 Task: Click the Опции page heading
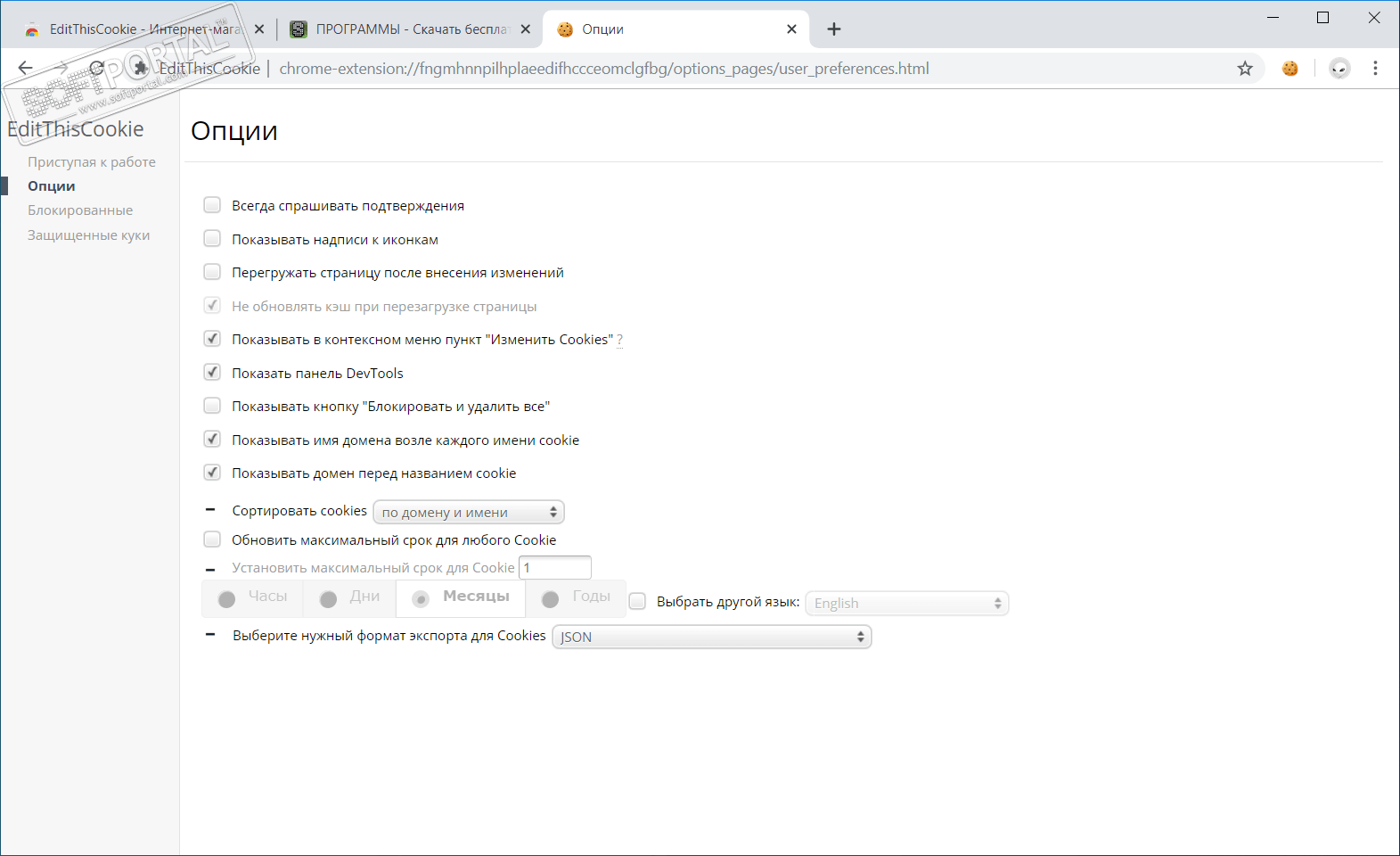point(234,131)
